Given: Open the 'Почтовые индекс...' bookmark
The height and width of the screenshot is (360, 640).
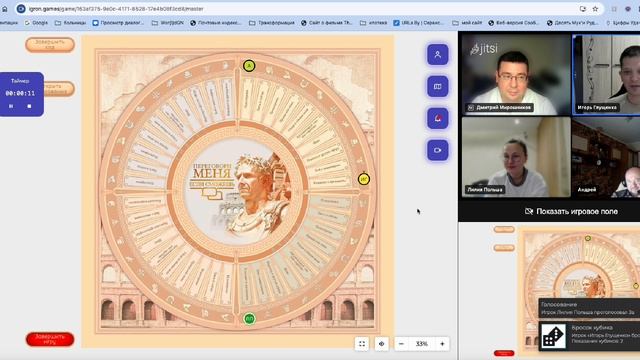Looking at the screenshot, I should click(216, 23).
